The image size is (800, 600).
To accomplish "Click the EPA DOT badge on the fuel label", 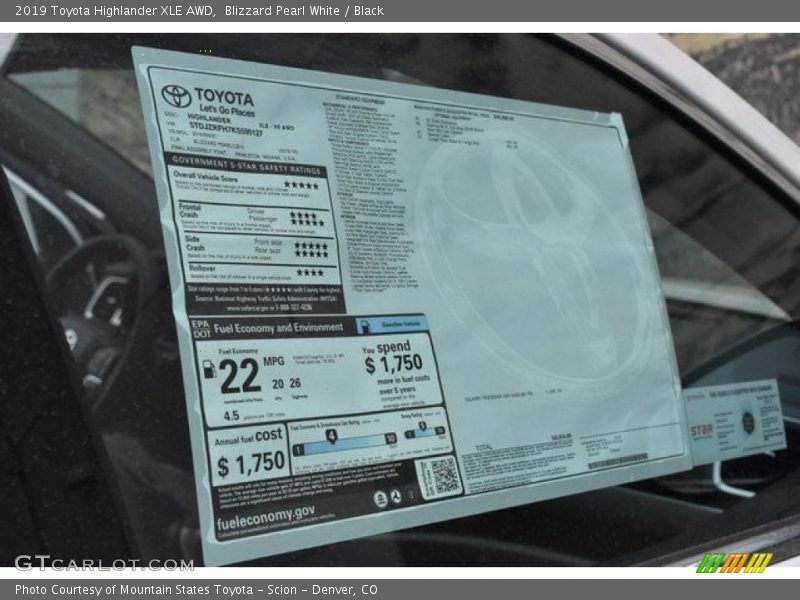I will (x=202, y=330).
